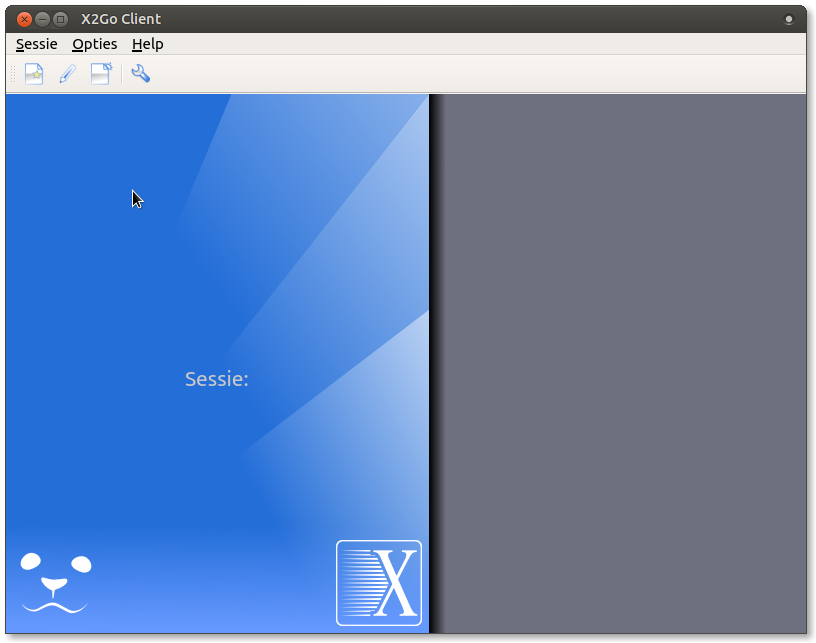Open settings with the wrench icon

pyautogui.click(x=141, y=74)
